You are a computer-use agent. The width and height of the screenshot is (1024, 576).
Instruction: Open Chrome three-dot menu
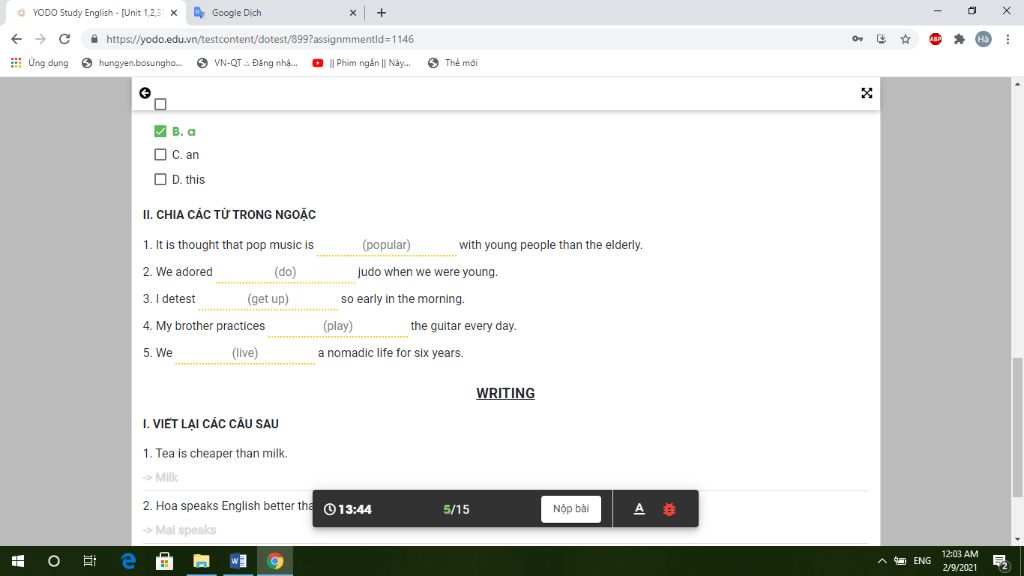point(1008,39)
